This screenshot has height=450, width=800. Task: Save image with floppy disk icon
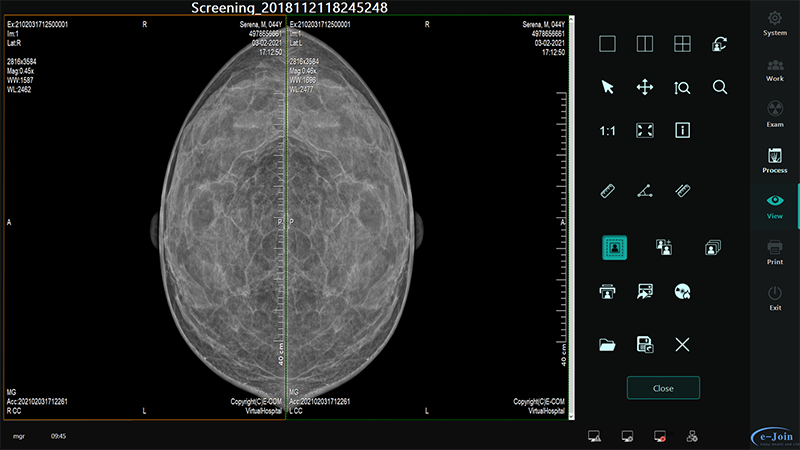point(645,344)
